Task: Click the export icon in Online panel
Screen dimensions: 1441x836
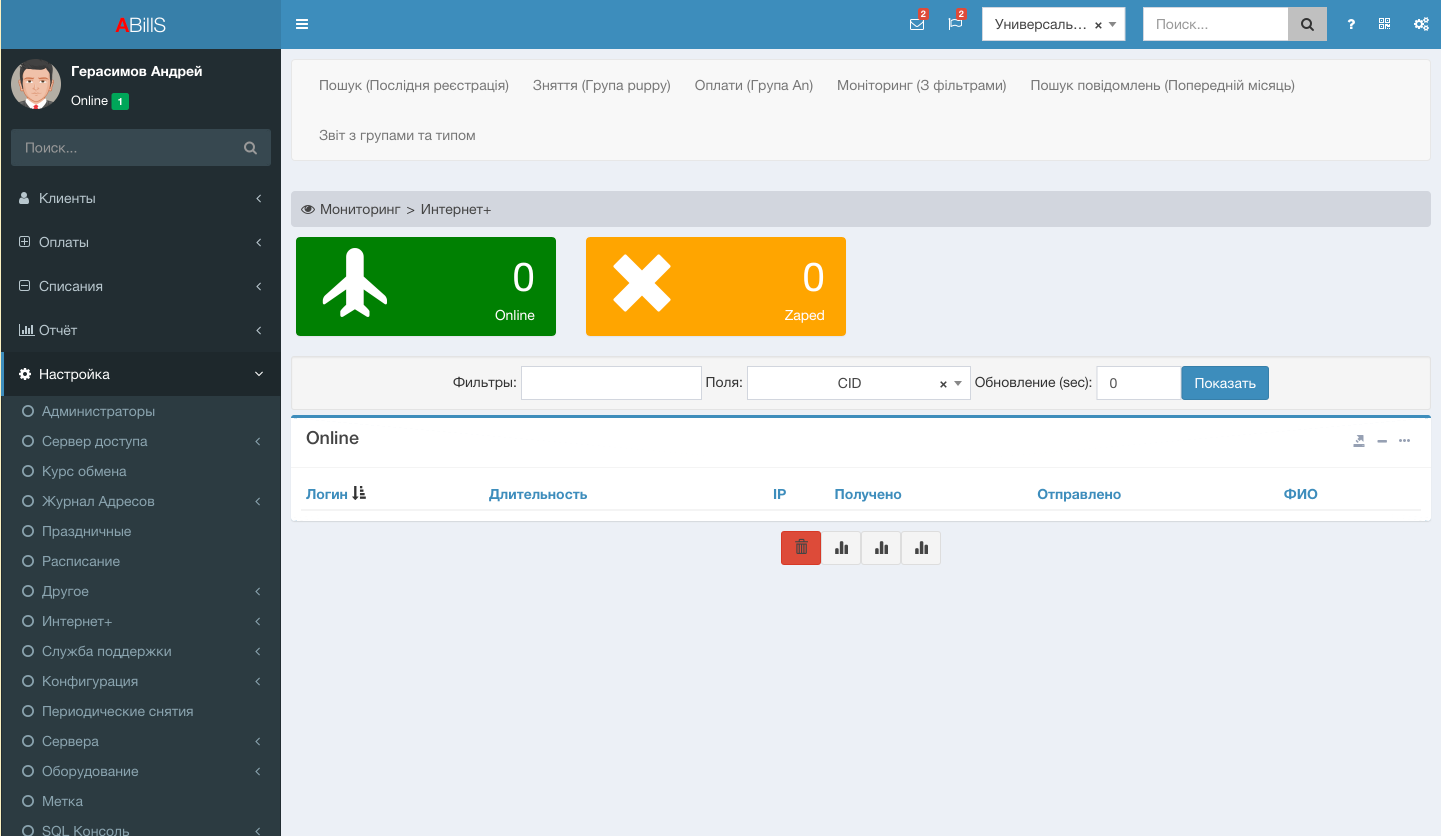Action: coord(1359,441)
